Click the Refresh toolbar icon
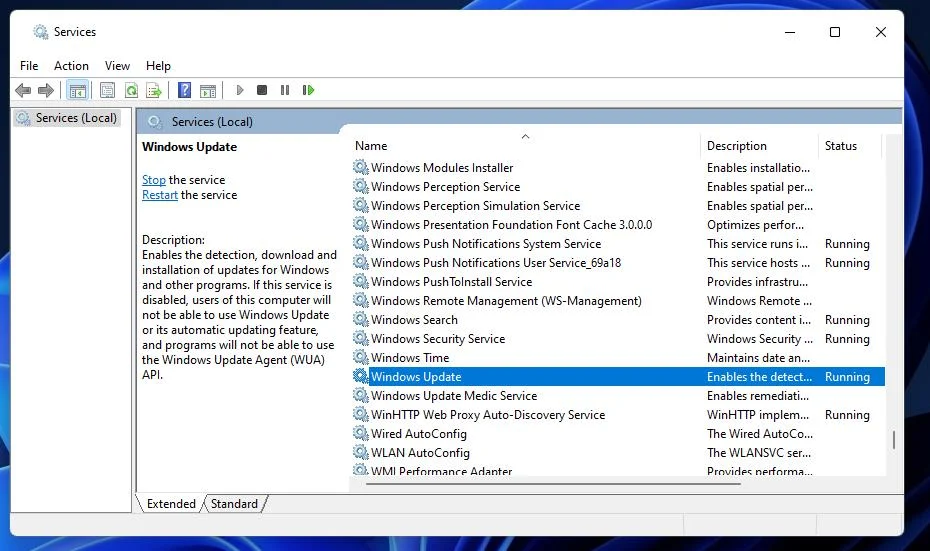 click(131, 90)
